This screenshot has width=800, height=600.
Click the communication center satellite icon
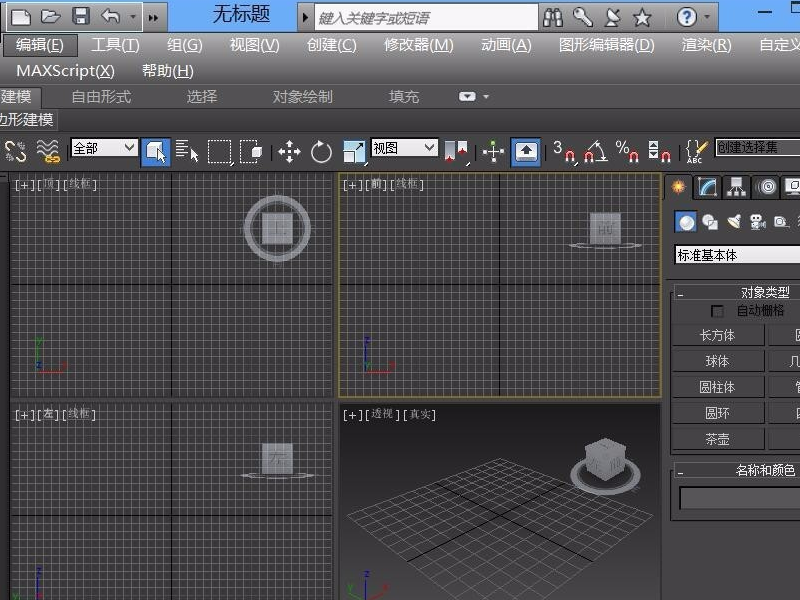pyautogui.click(x=612, y=18)
